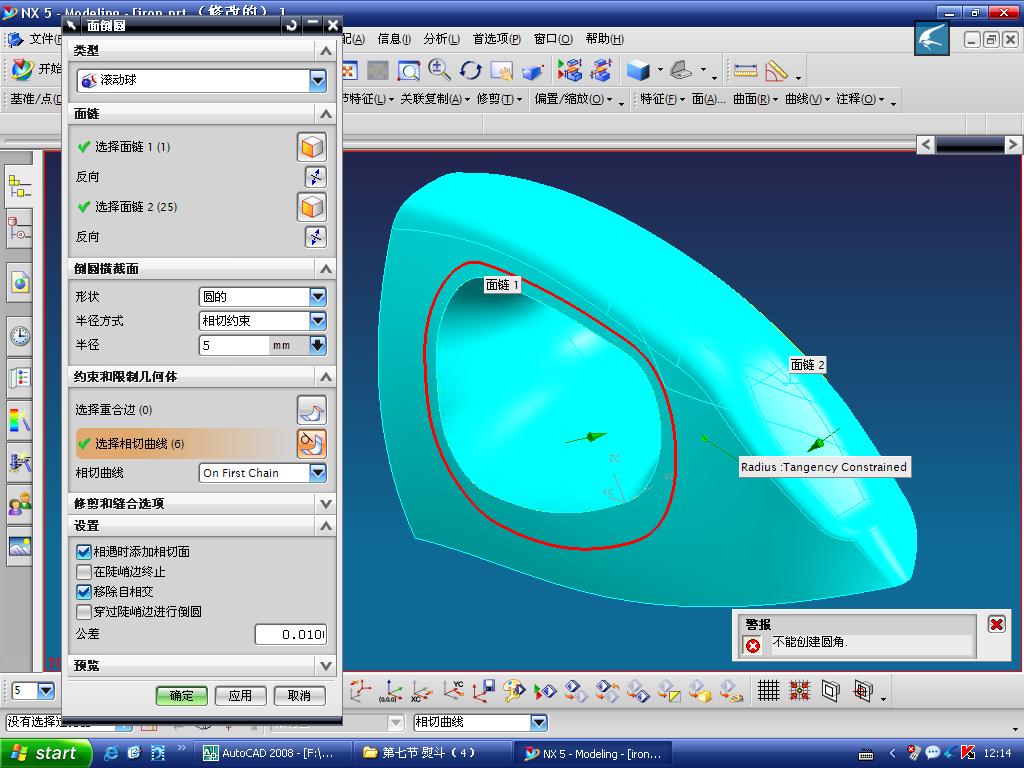
Task: Open the Part Navigator sidebar tab
Action: [20, 230]
